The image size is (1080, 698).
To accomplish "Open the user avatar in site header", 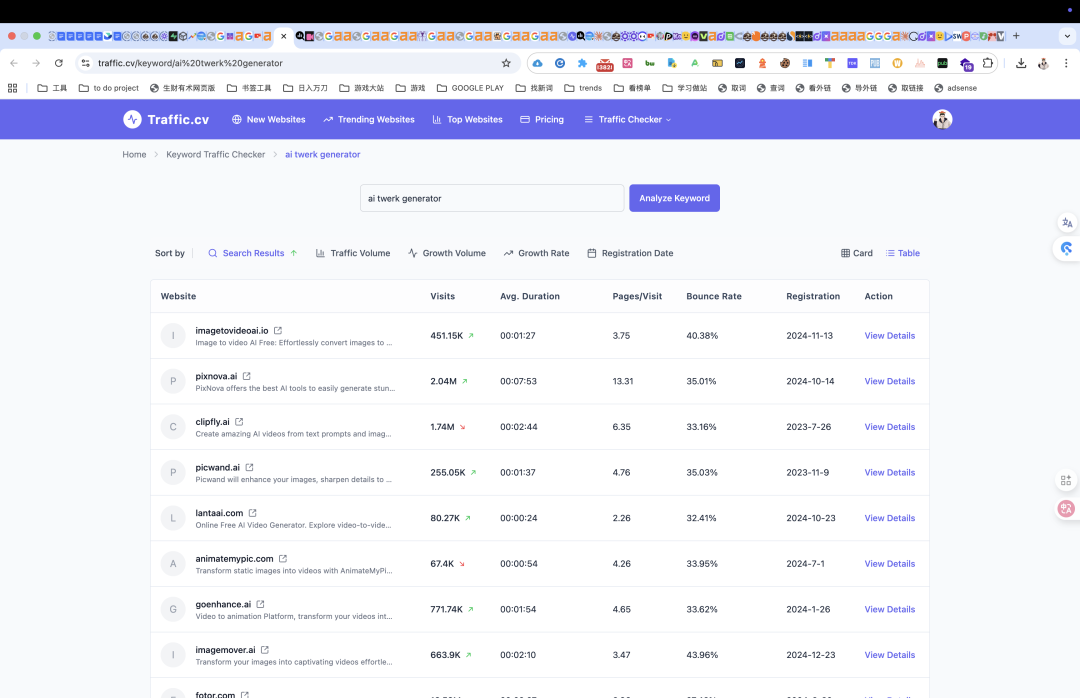I will [x=942, y=119].
